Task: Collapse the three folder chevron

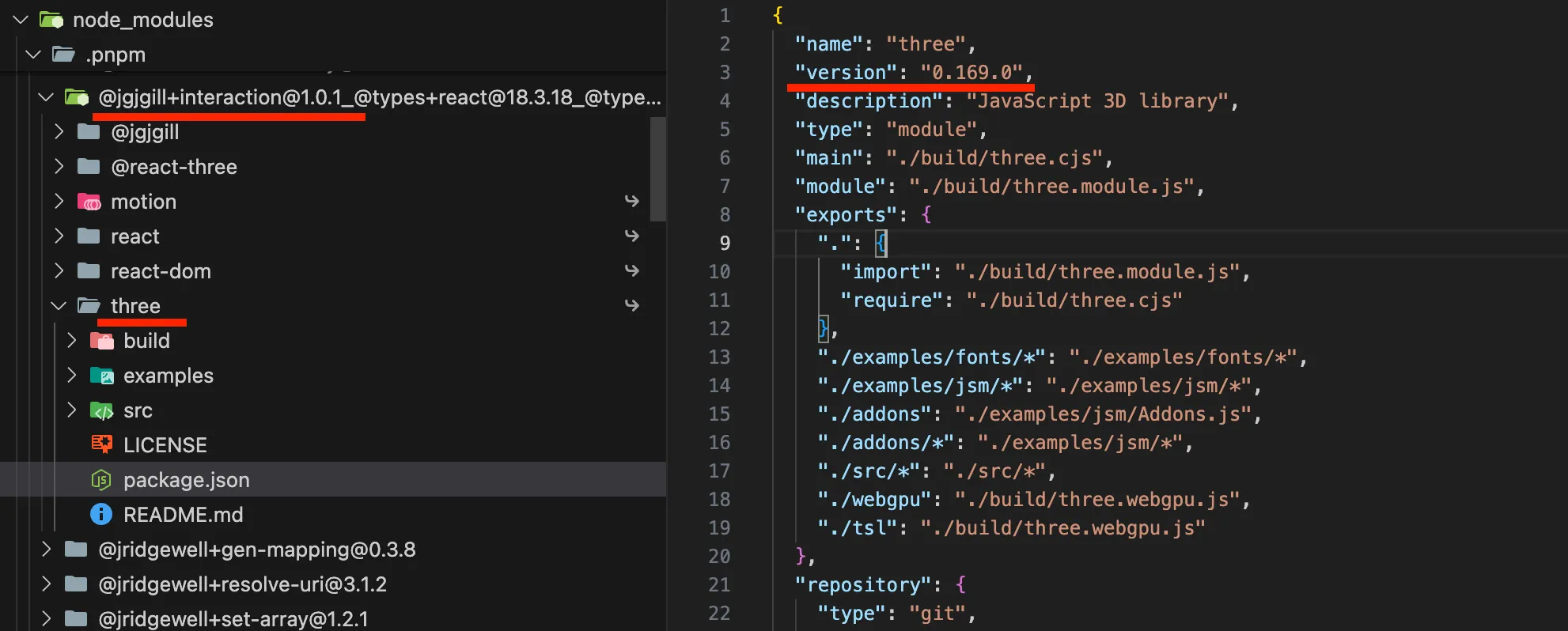Action: click(x=59, y=306)
